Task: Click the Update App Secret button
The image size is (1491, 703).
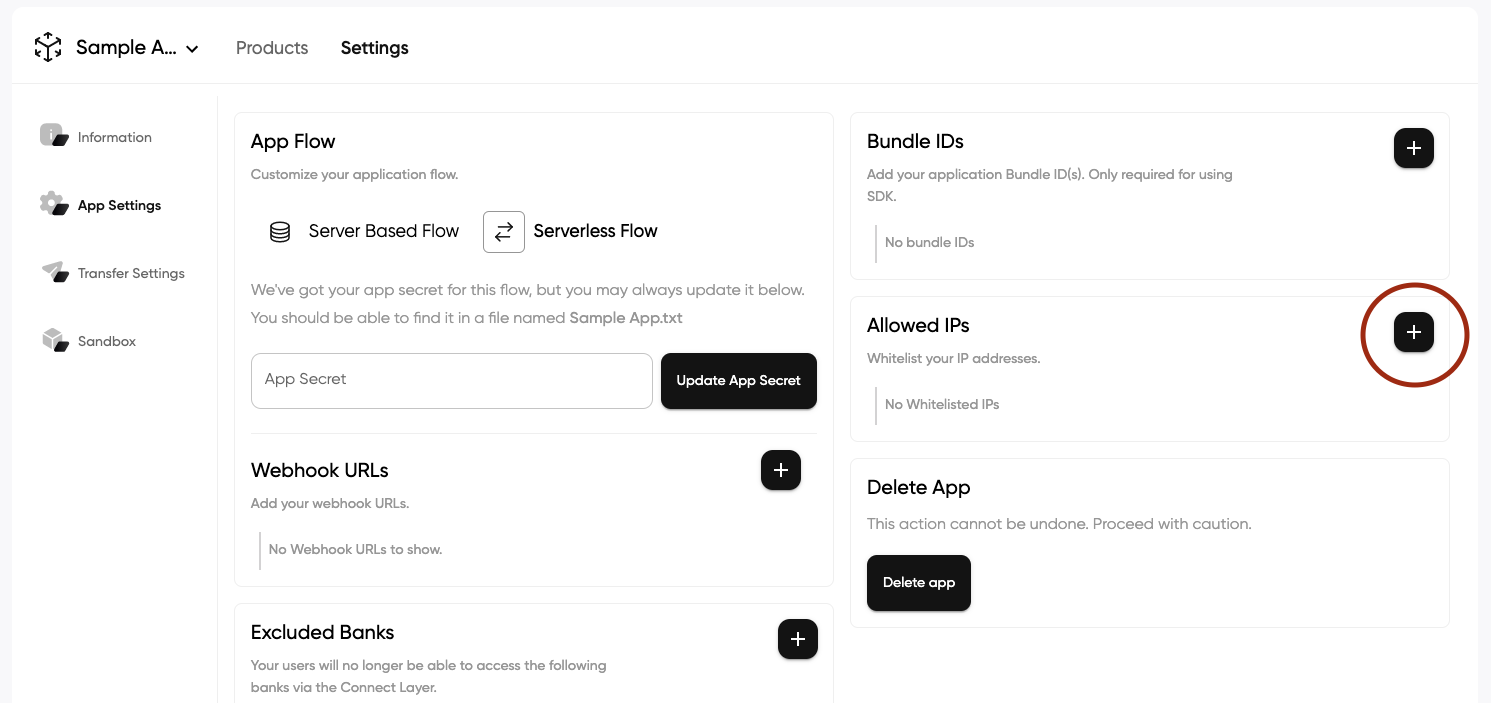Action: pyautogui.click(x=739, y=381)
